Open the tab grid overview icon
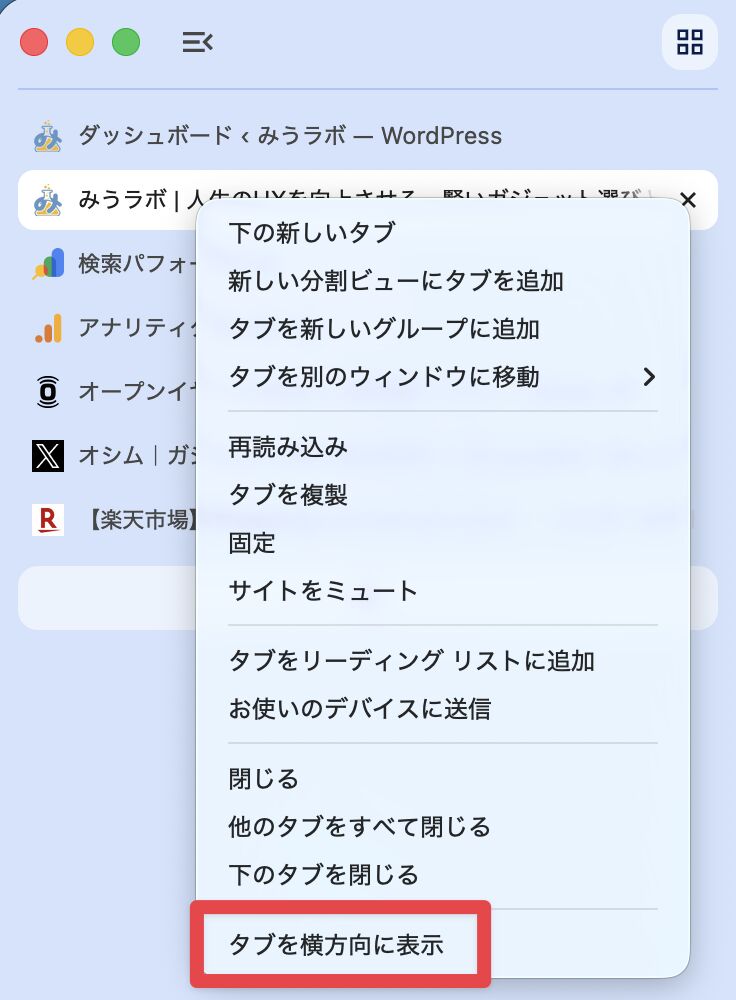736x1000 pixels. coord(689,42)
